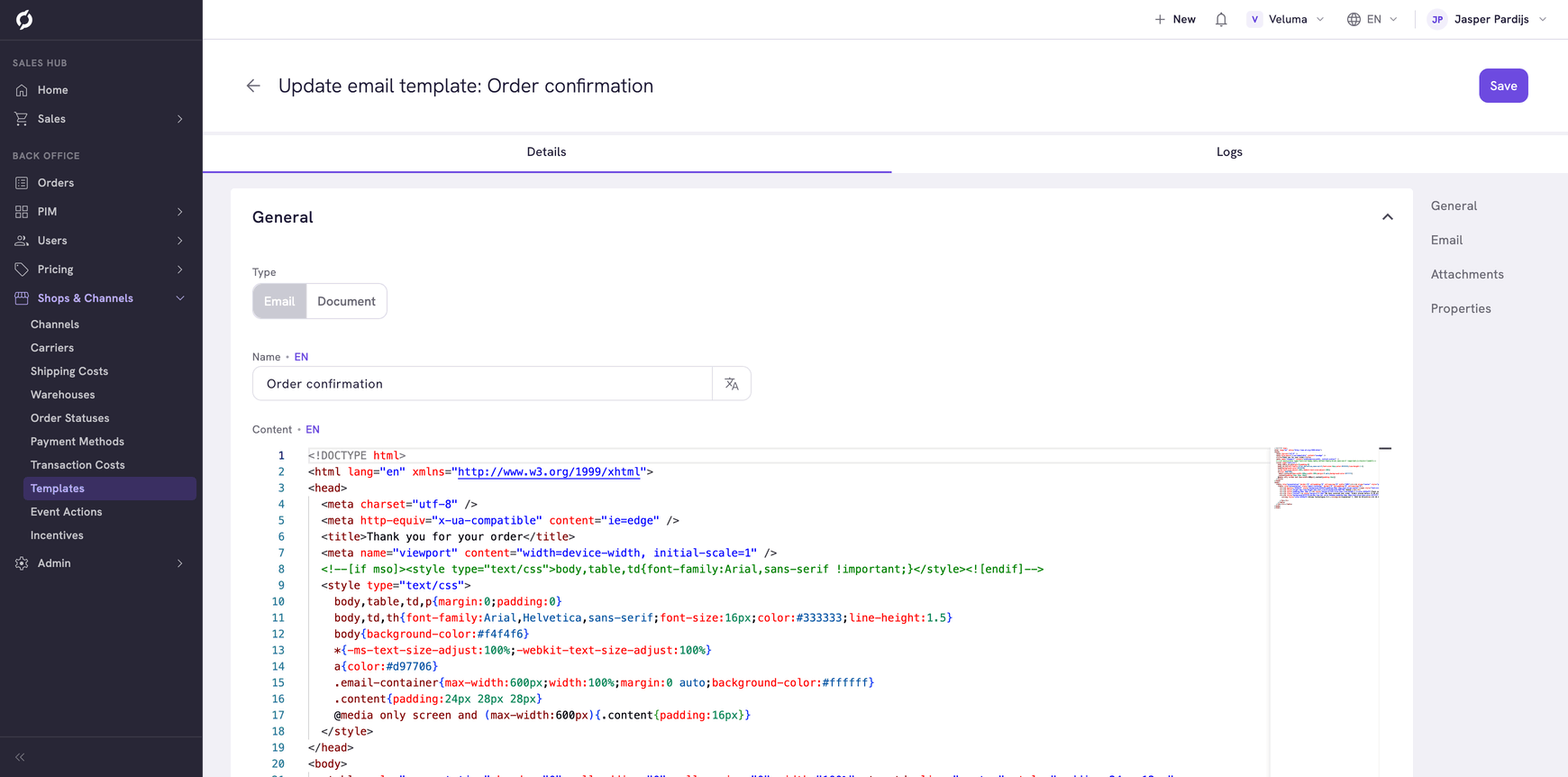This screenshot has height=777, width=1568.
Task: Jump to the Properties section anchor
Action: (1461, 308)
